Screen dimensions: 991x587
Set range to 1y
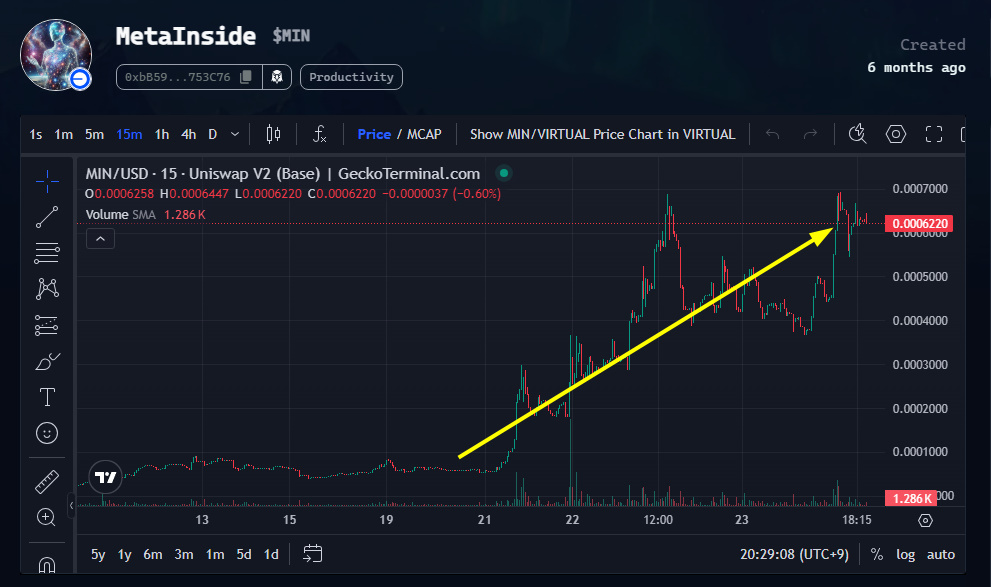pyautogui.click(x=125, y=554)
